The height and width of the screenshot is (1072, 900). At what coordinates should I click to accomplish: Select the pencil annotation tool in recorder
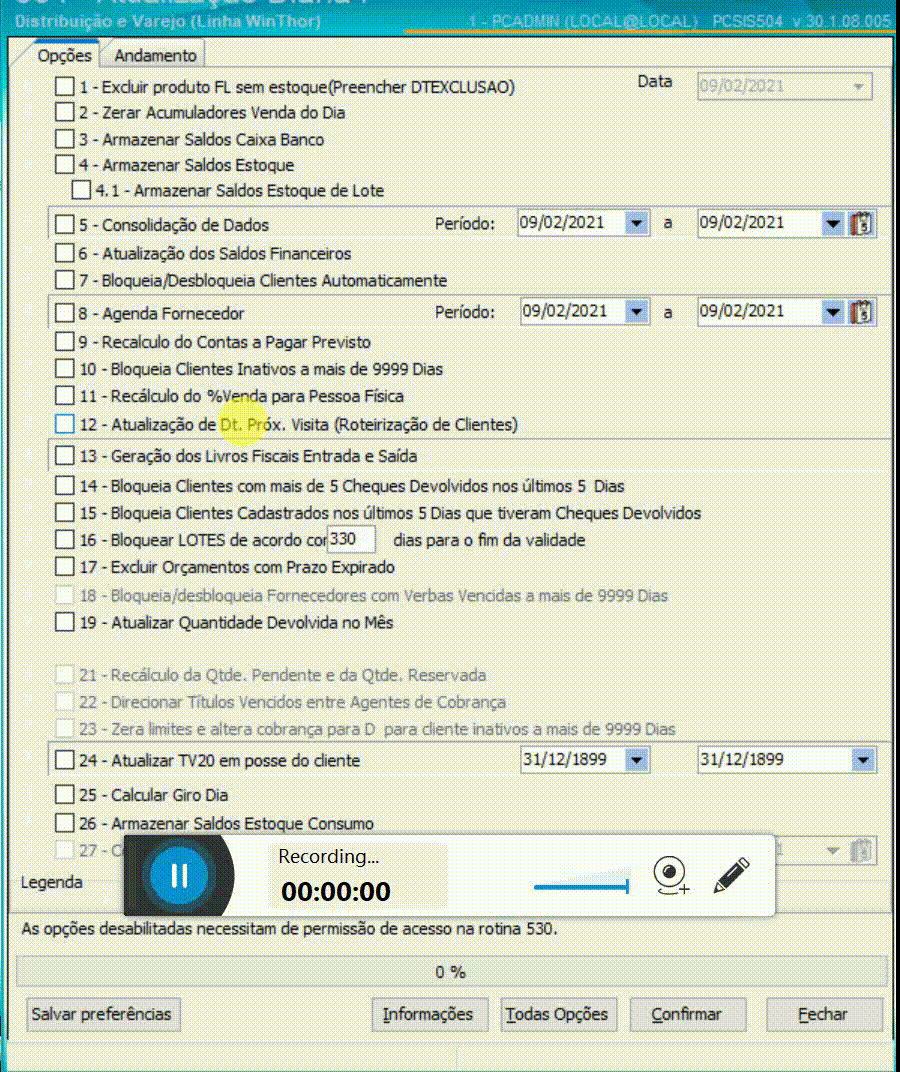tap(731, 875)
